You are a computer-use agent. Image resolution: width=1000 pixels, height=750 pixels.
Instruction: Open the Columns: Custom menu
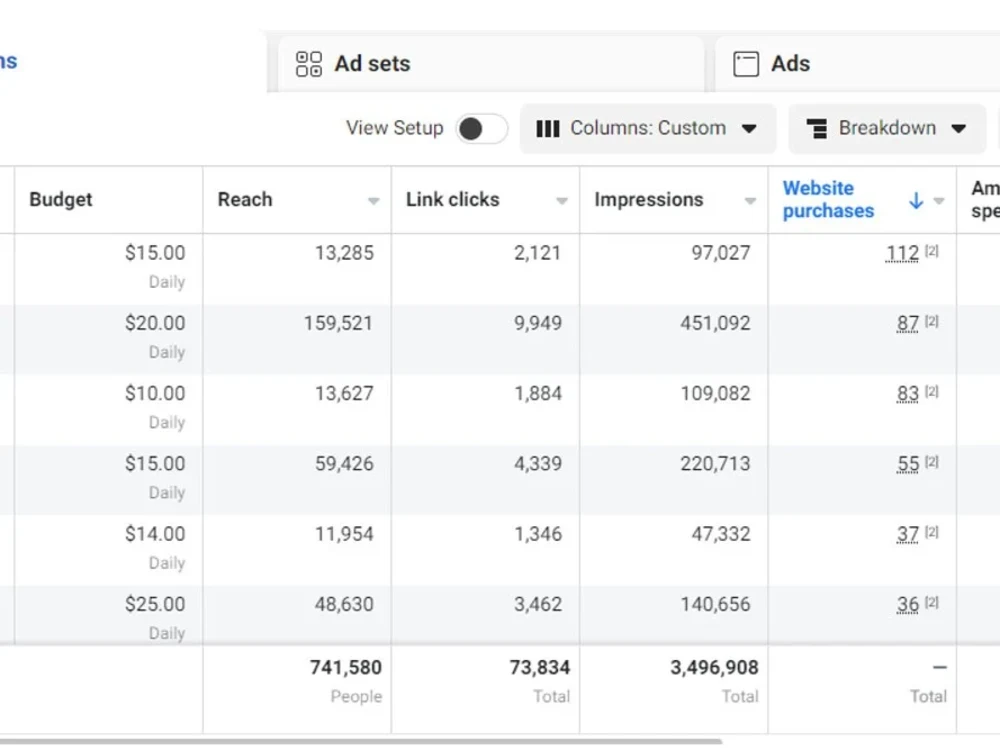coord(648,128)
